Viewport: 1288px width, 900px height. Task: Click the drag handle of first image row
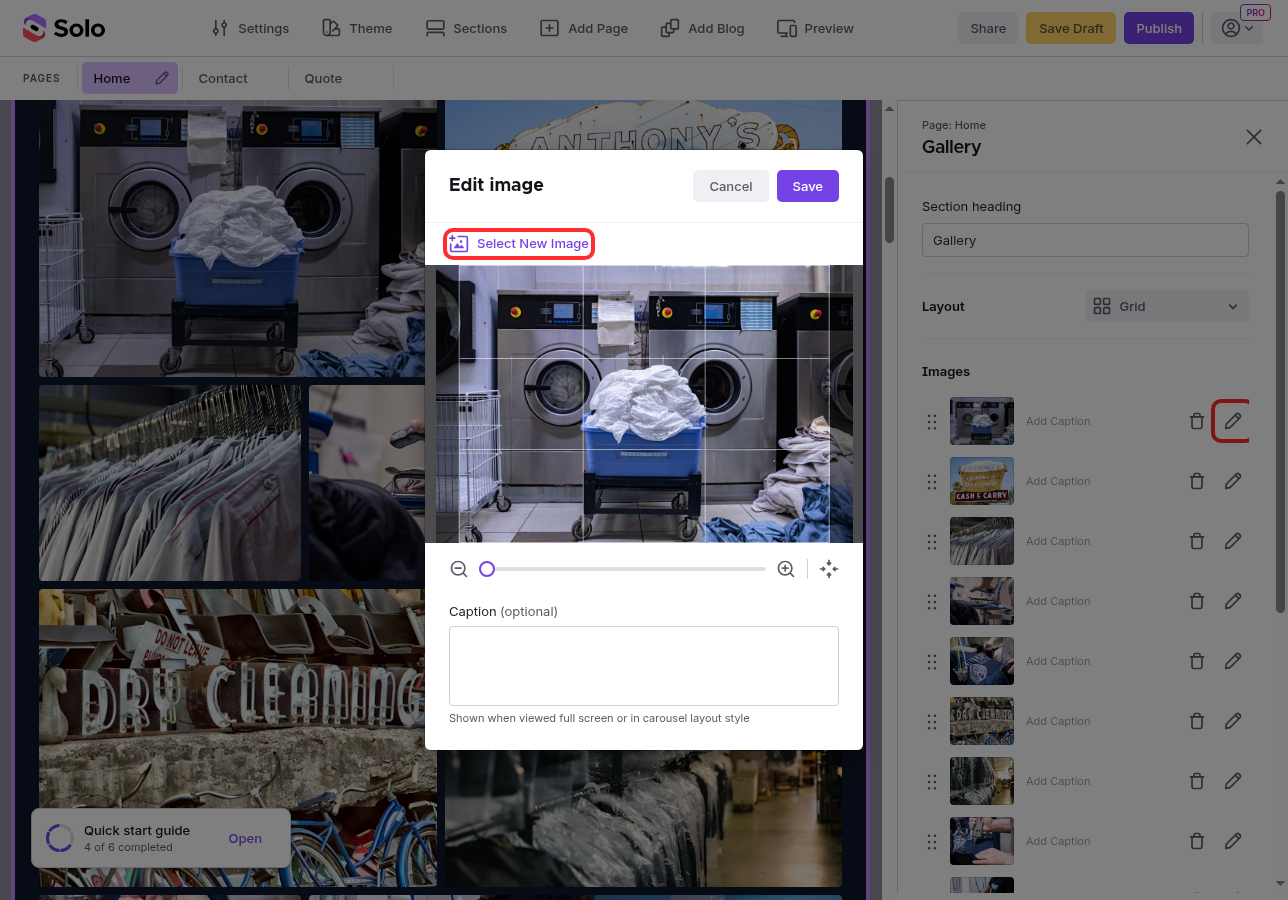[x=932, y=421]
